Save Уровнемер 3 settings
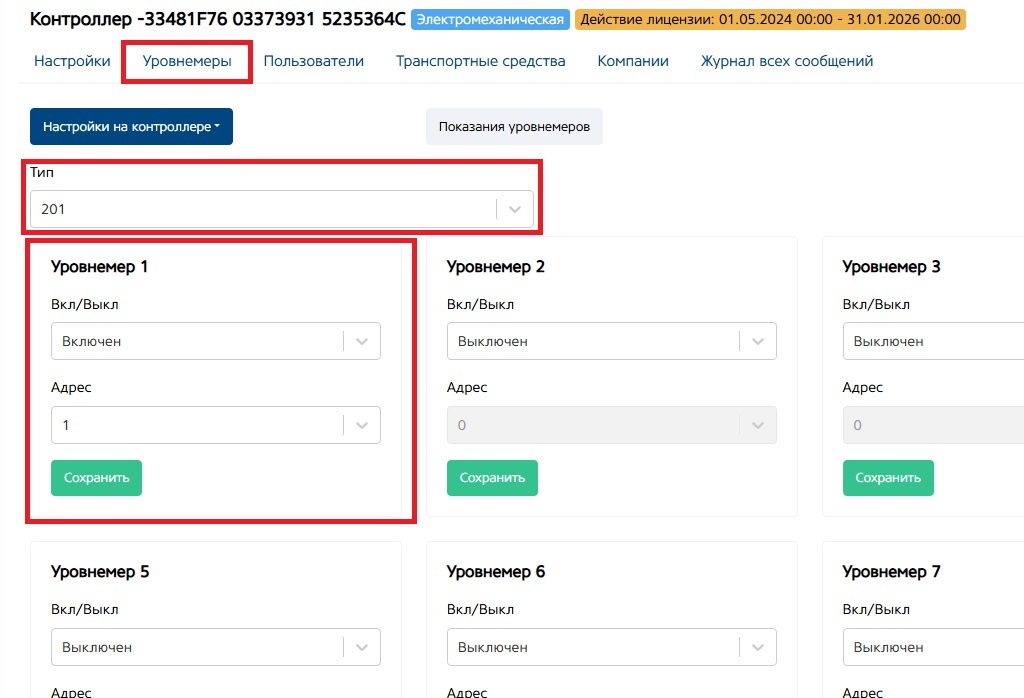 (x=888, y=478)
